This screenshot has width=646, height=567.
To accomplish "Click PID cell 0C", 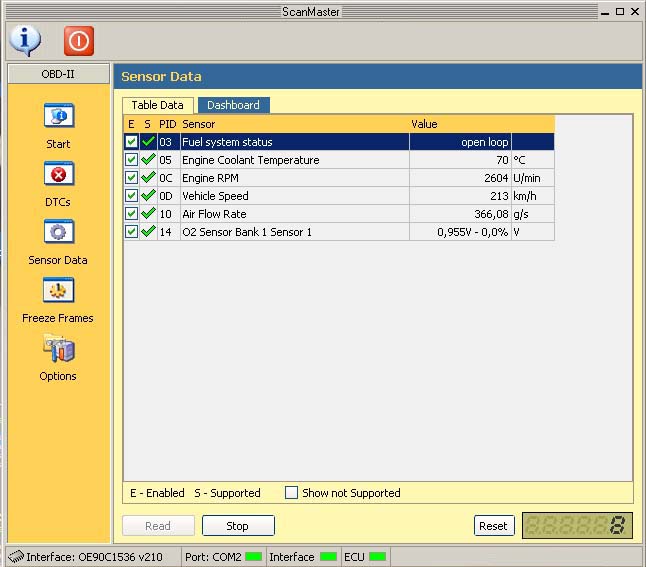I will click(169, 178).
